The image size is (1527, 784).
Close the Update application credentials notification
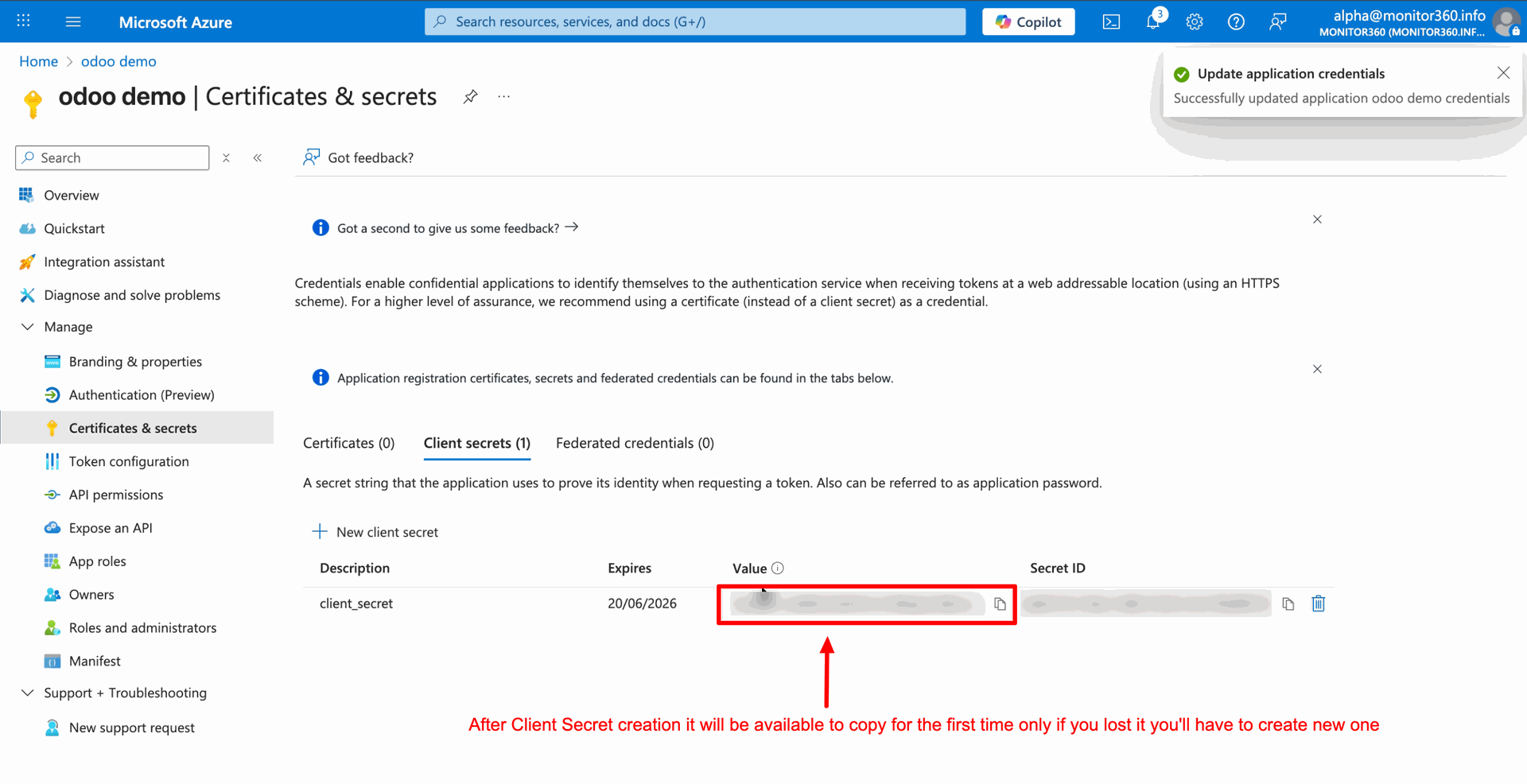(x=1503, y=73)
